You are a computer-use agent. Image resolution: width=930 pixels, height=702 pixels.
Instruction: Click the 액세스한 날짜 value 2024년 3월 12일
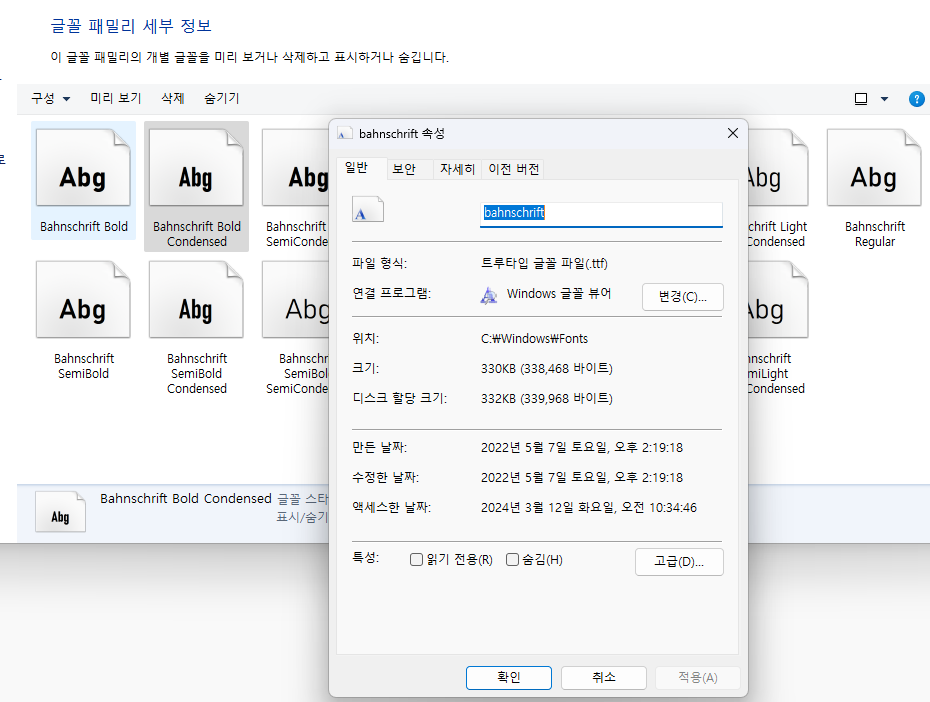point(589,508)
